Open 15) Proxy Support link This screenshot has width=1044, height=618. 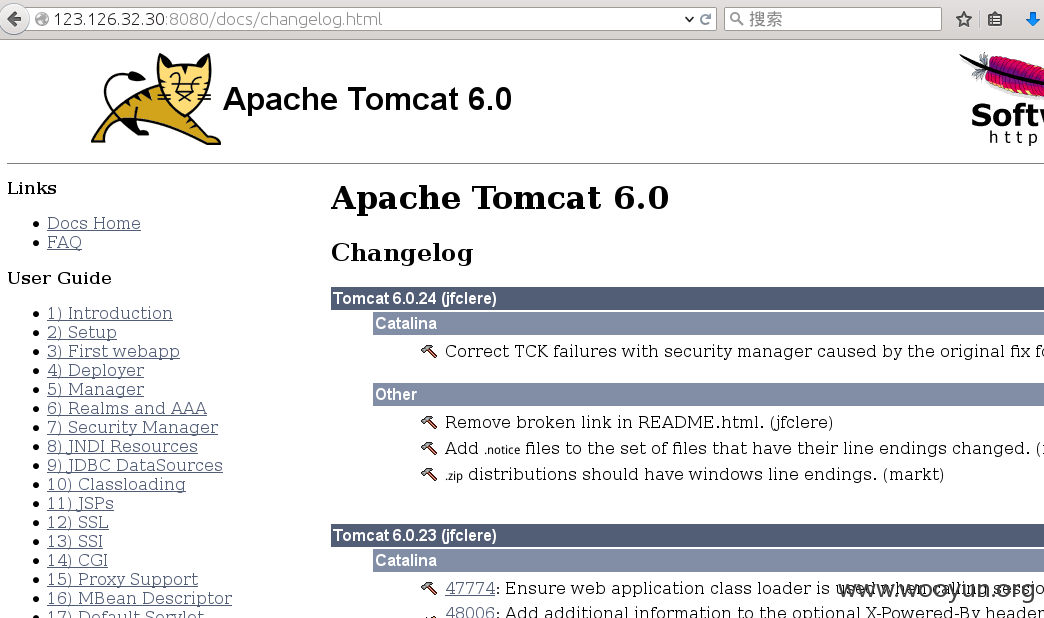(x=123, y=579)
